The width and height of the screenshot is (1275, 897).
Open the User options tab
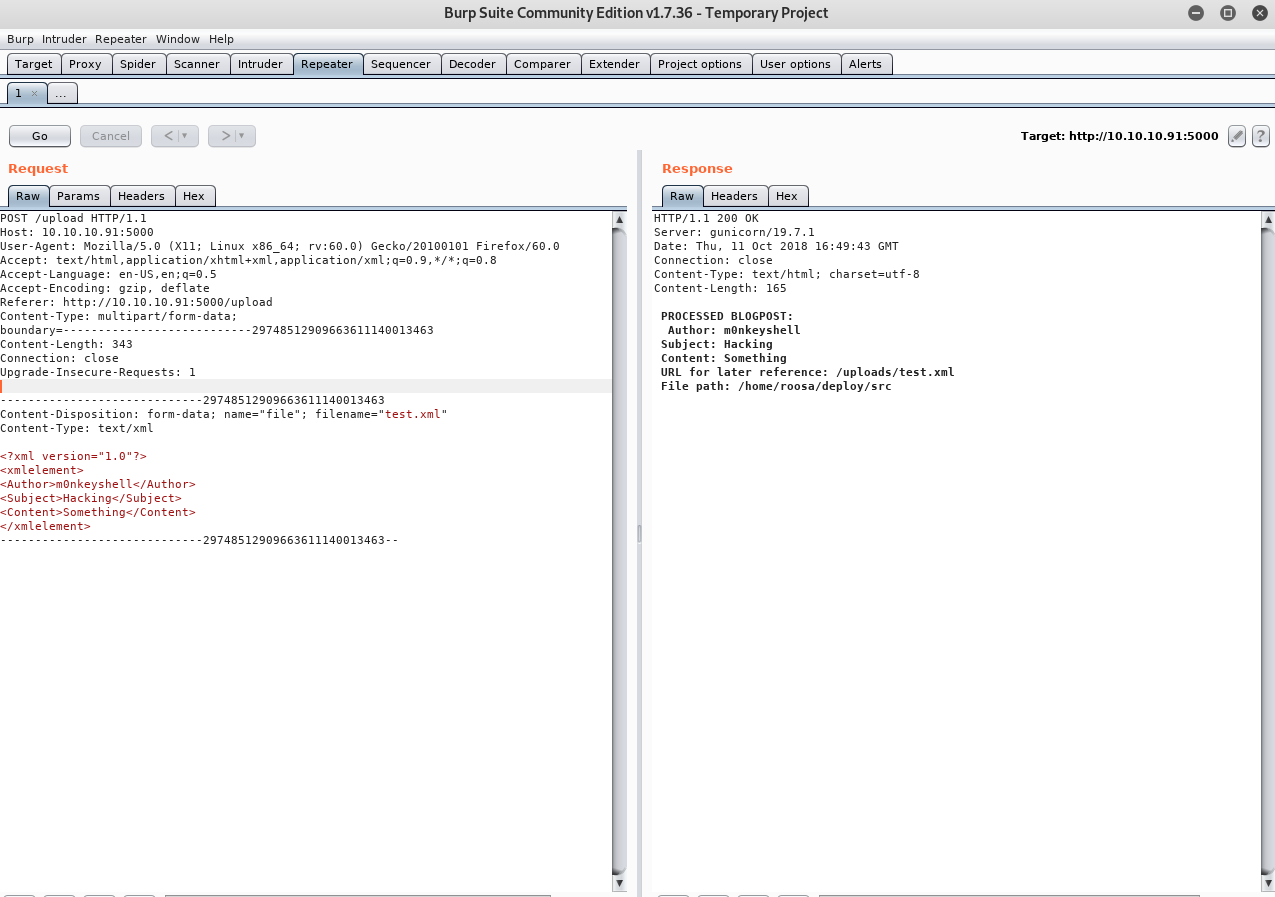[x=795, y=64]
